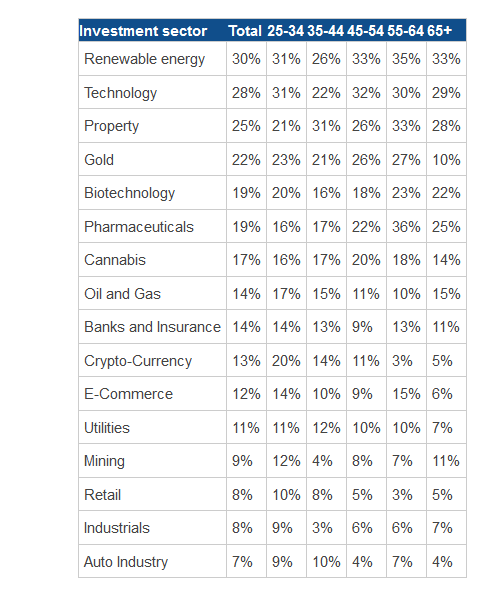Click the Banks and Insurance cell
499x611 pixels.
click(152, 327)
